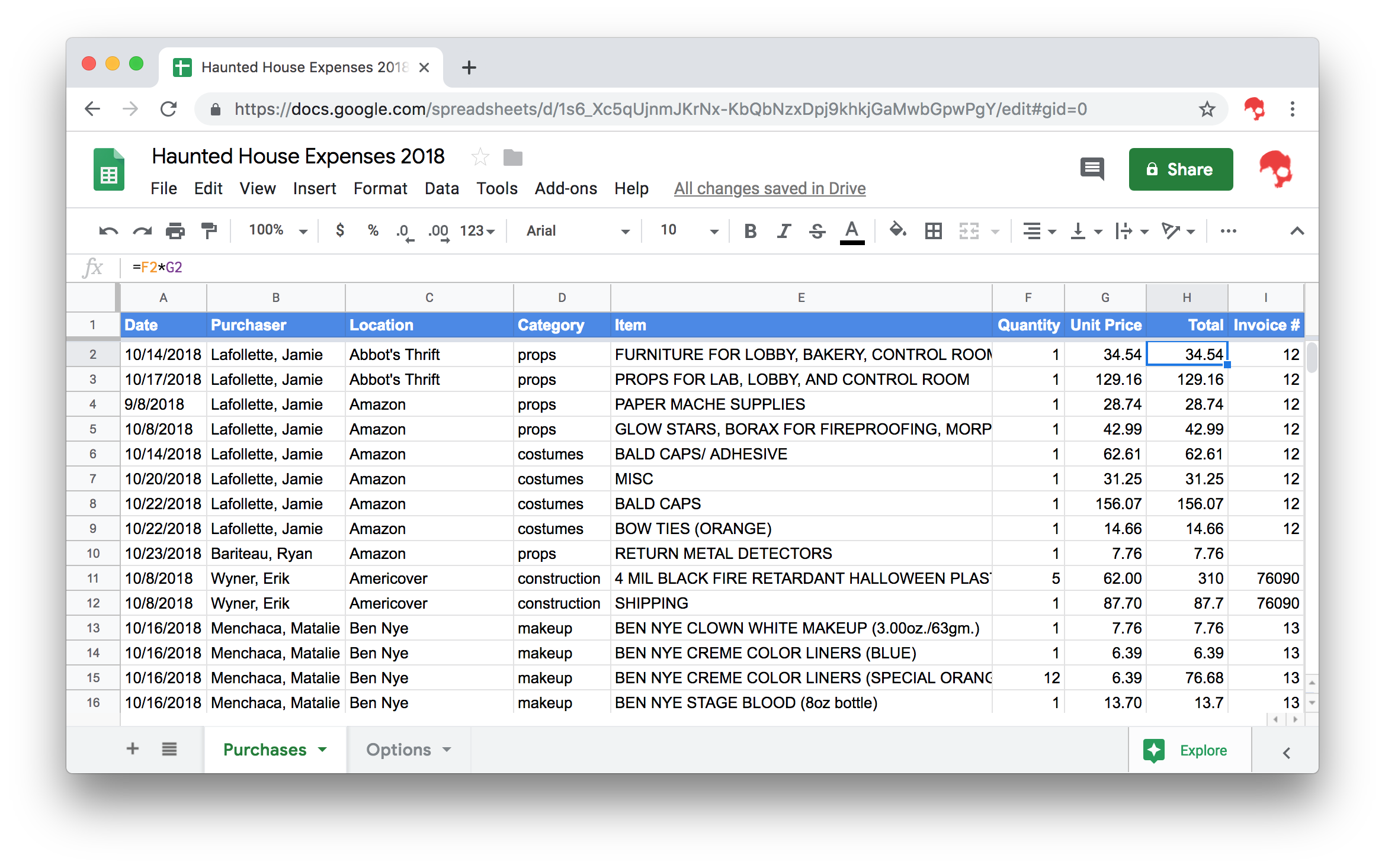Open the Edit menu
The width and height of the screenshot is (1385, 868).
point(208,188)
